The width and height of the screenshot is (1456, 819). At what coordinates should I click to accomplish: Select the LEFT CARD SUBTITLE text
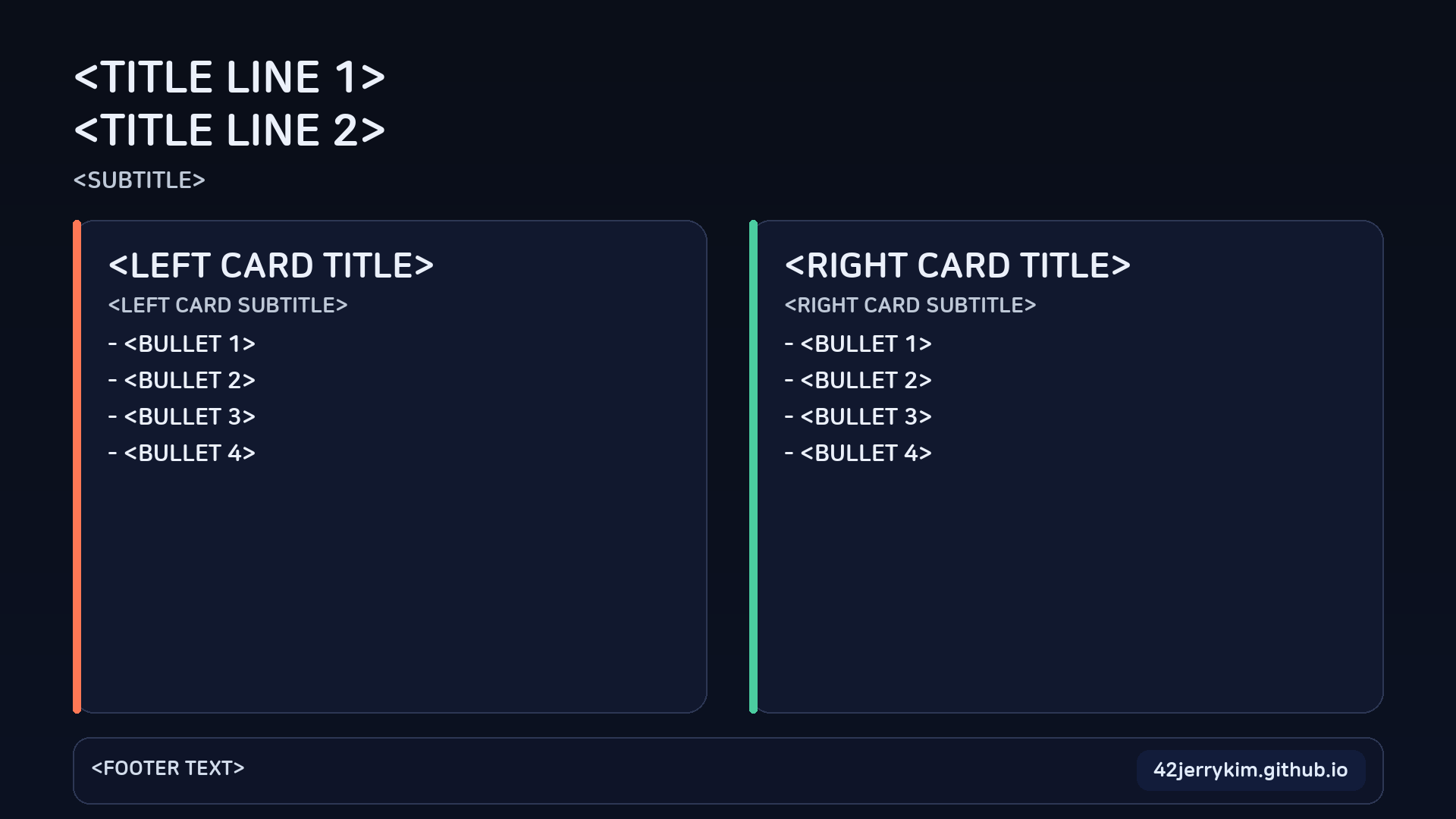[x=227, y=306]
